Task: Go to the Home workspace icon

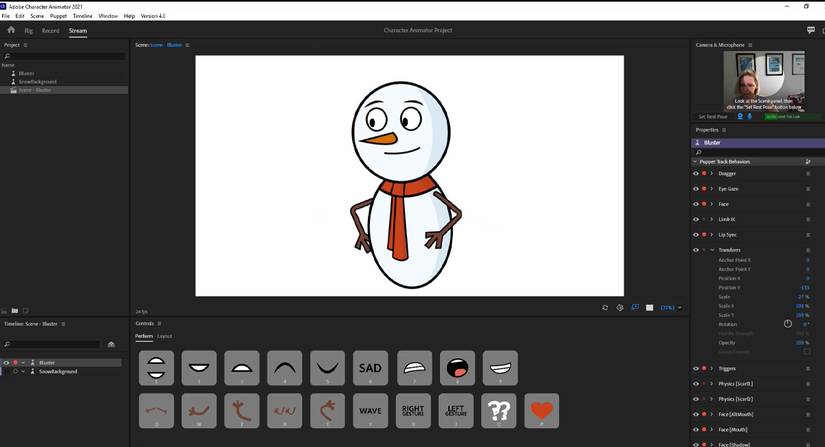Action: click(x=11, y=30)
